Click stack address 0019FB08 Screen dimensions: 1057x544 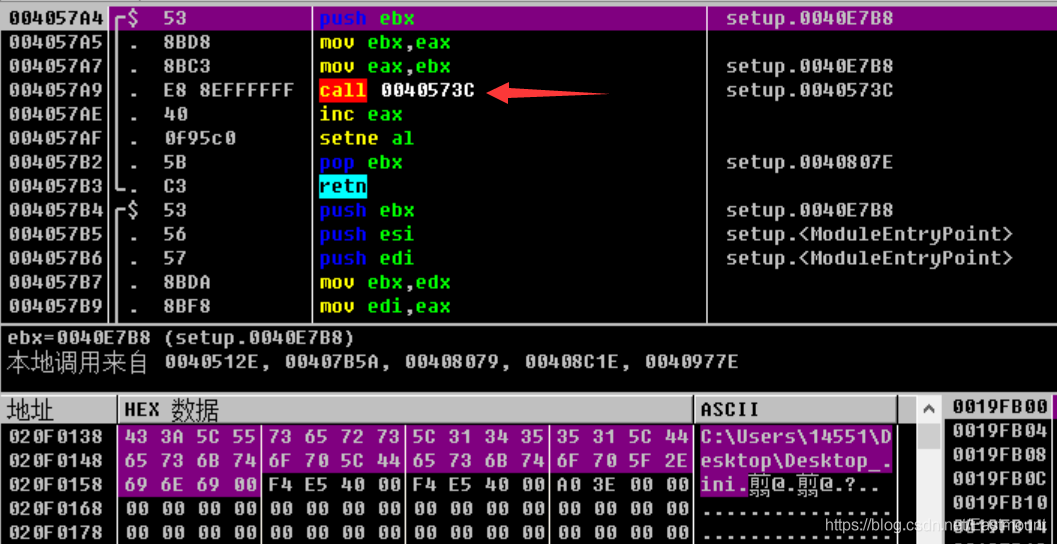coord(1000,454)
